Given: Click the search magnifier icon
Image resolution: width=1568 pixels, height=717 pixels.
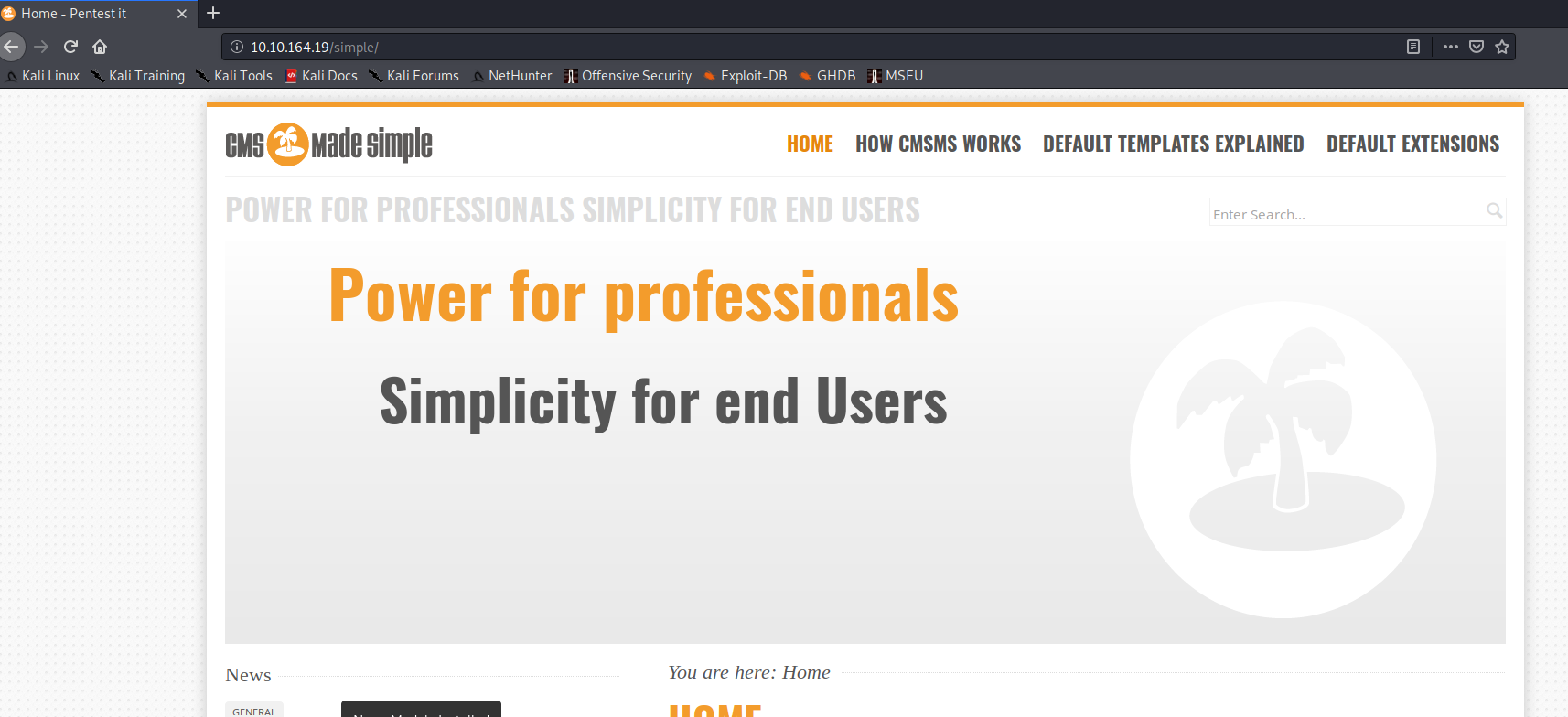Looking at the screenshot, I should (1494, 210).
